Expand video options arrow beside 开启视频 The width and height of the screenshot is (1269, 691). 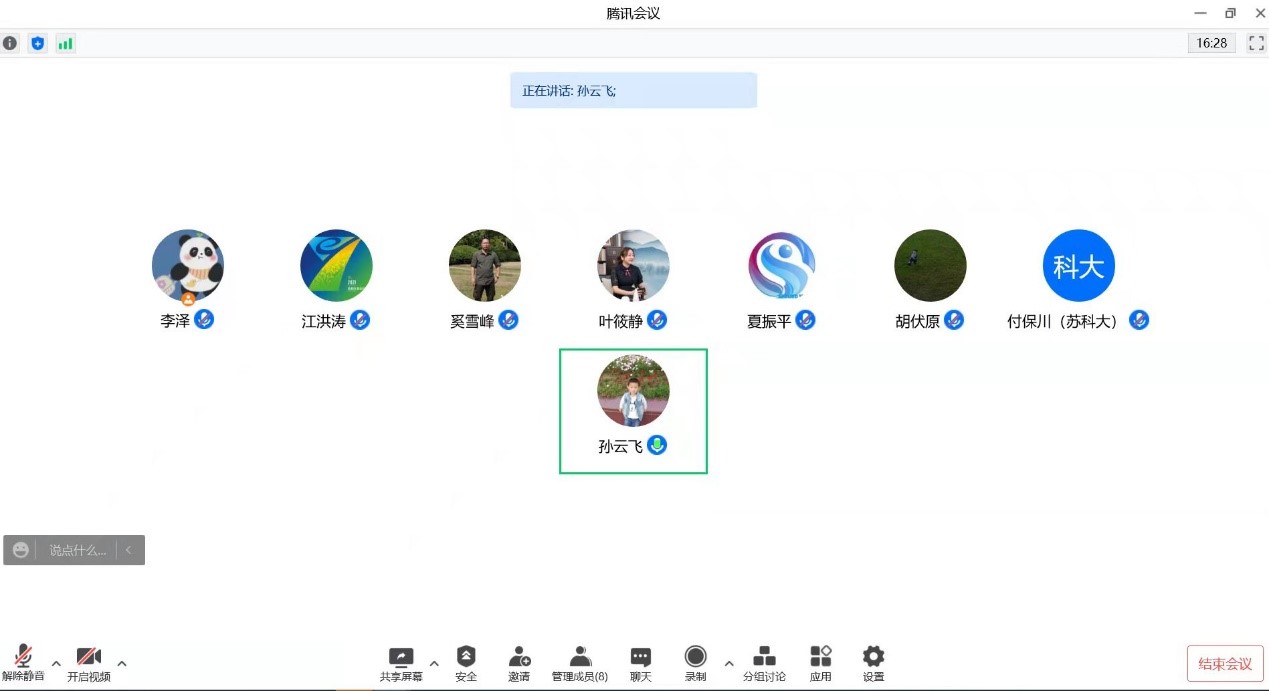122,663
